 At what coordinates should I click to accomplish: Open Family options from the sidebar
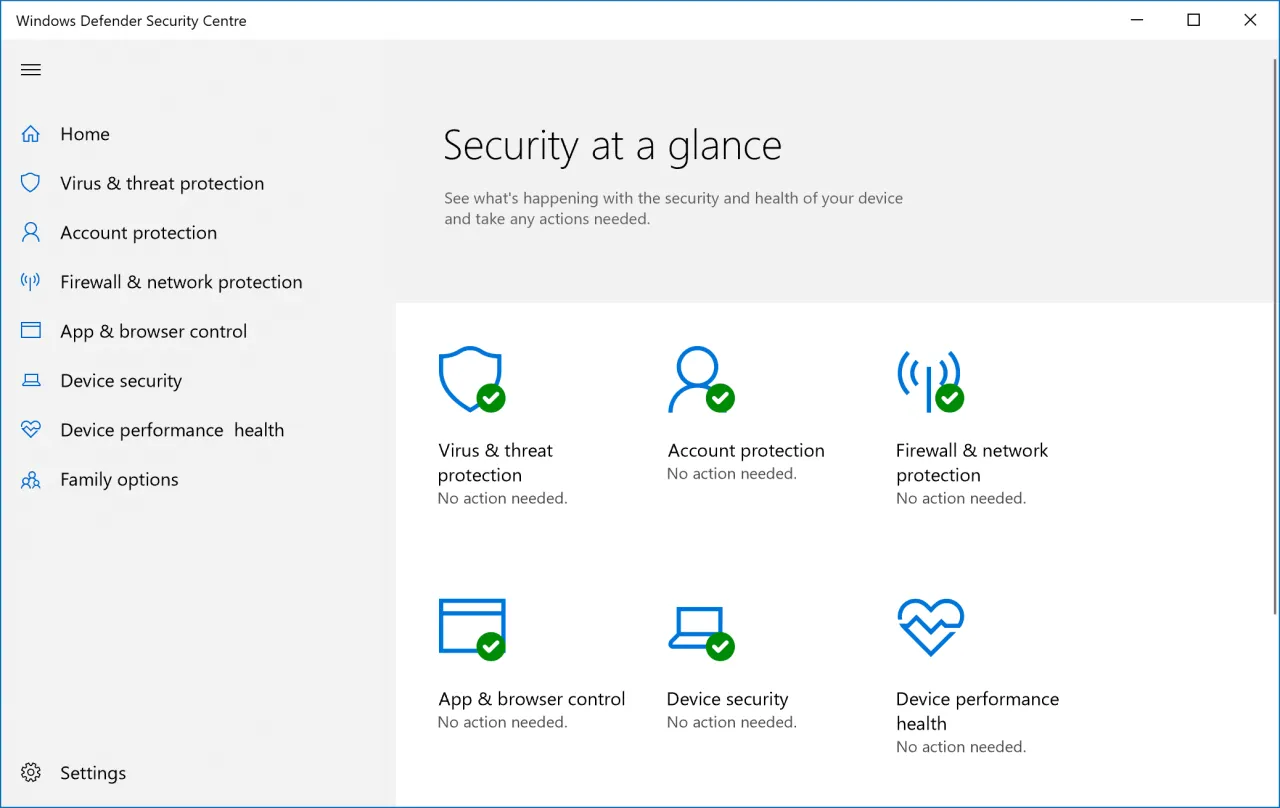tap(119, 479)
